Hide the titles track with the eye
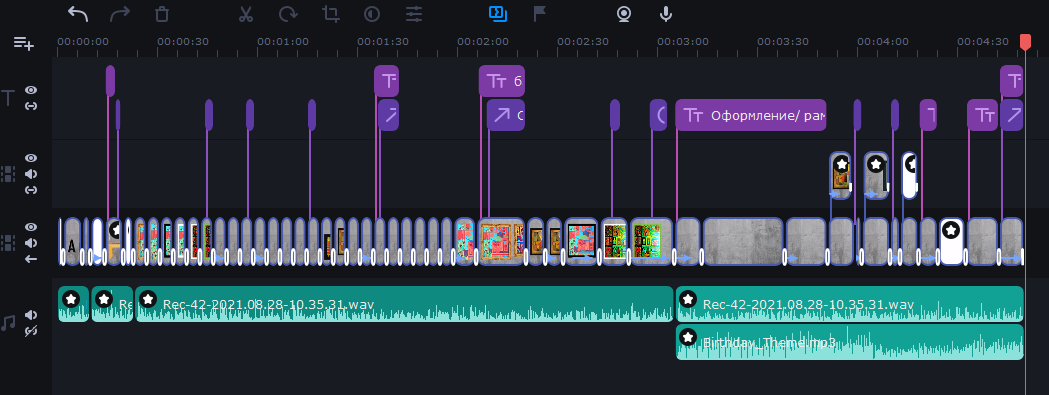This screenshot has width=1049, height=395. (31, 90)
